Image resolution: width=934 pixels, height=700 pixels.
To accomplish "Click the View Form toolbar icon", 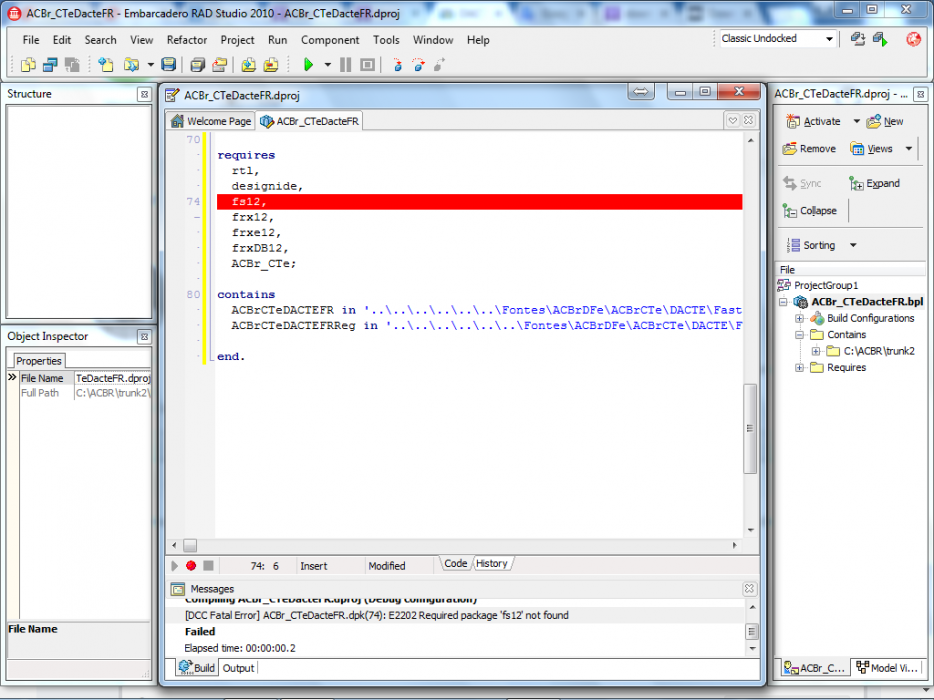I will click(x=50, y=64).
